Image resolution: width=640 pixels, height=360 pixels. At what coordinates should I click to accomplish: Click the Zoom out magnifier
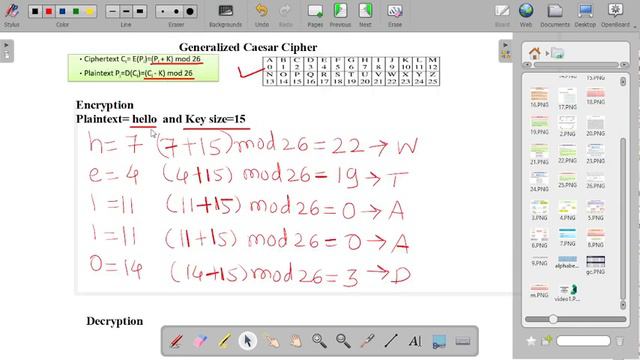(343, 341)
